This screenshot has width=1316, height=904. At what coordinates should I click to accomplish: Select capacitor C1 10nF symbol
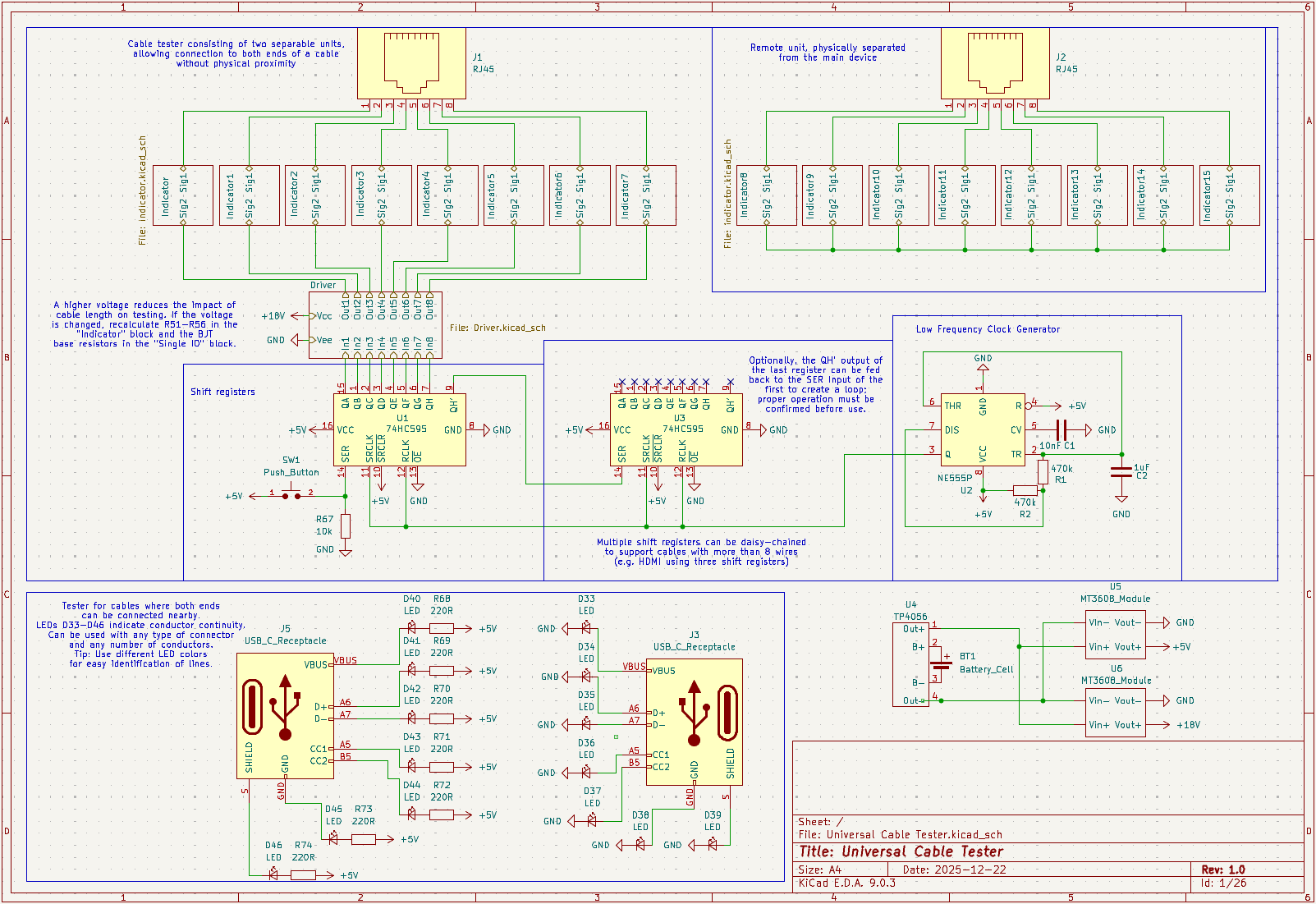[1062, 429]
